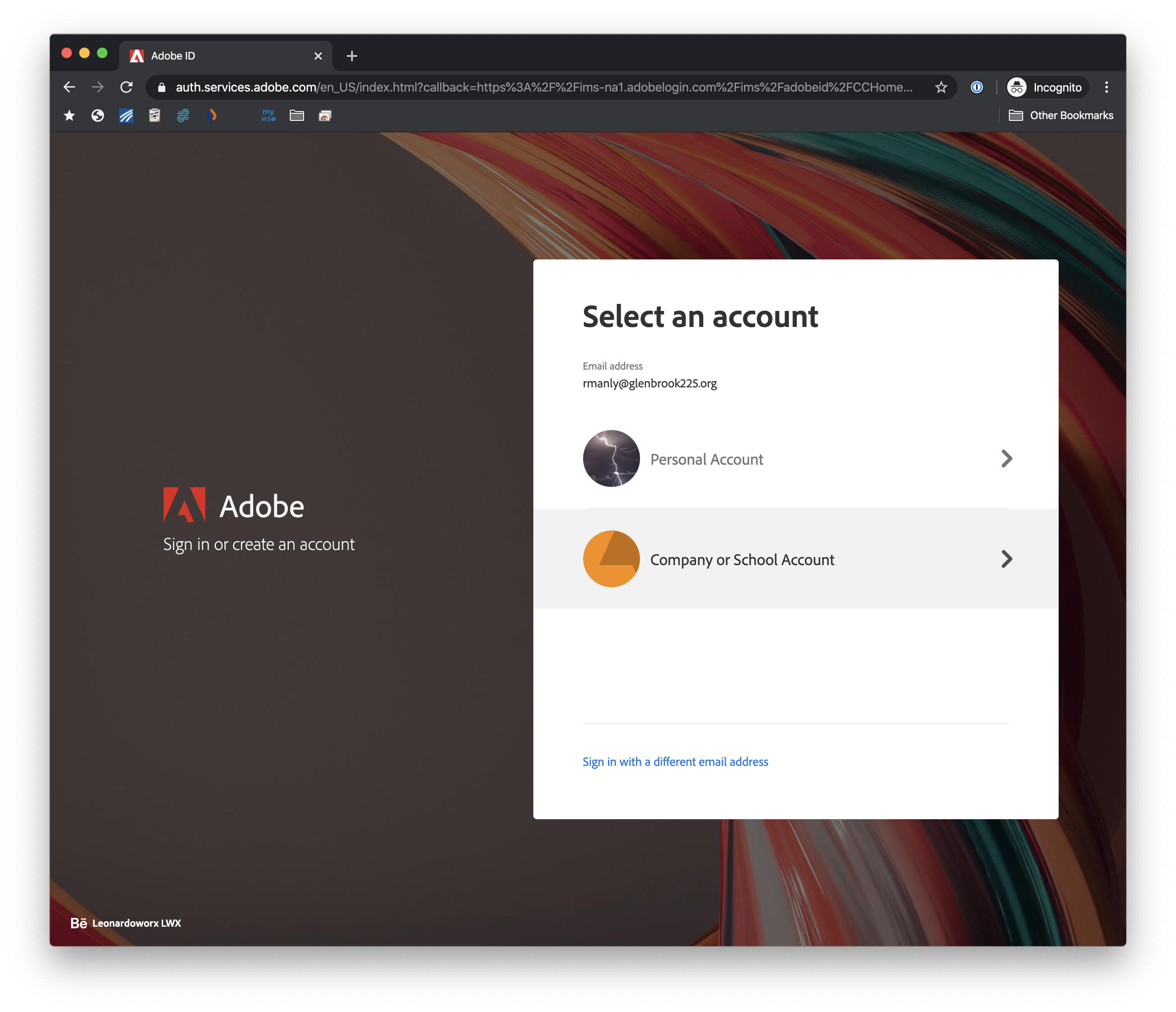Select the Personal Account lightning avatar
The image size is (1176, 1012).
(x=611, y=458)
